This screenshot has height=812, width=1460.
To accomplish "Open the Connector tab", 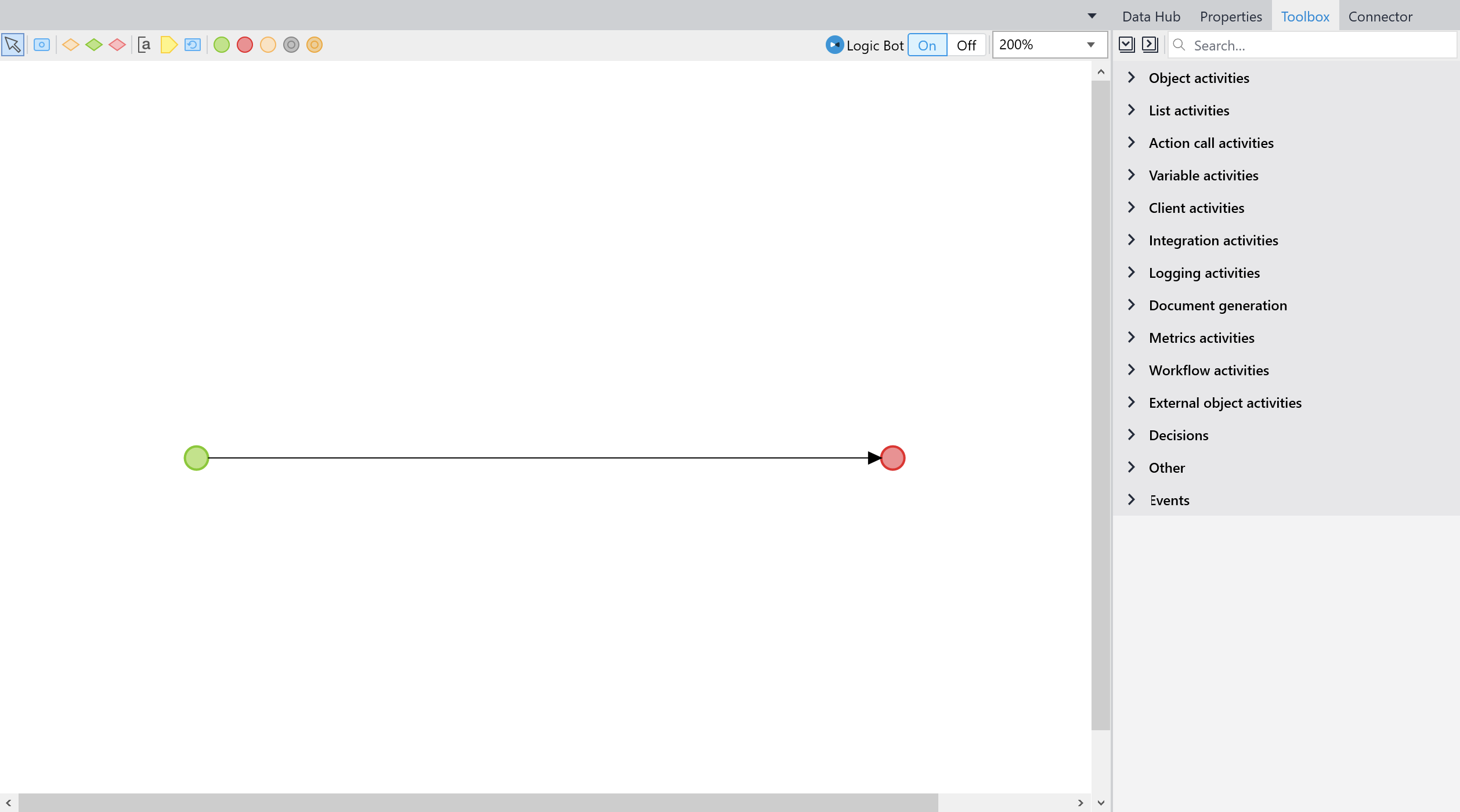I will [1380, 16].
